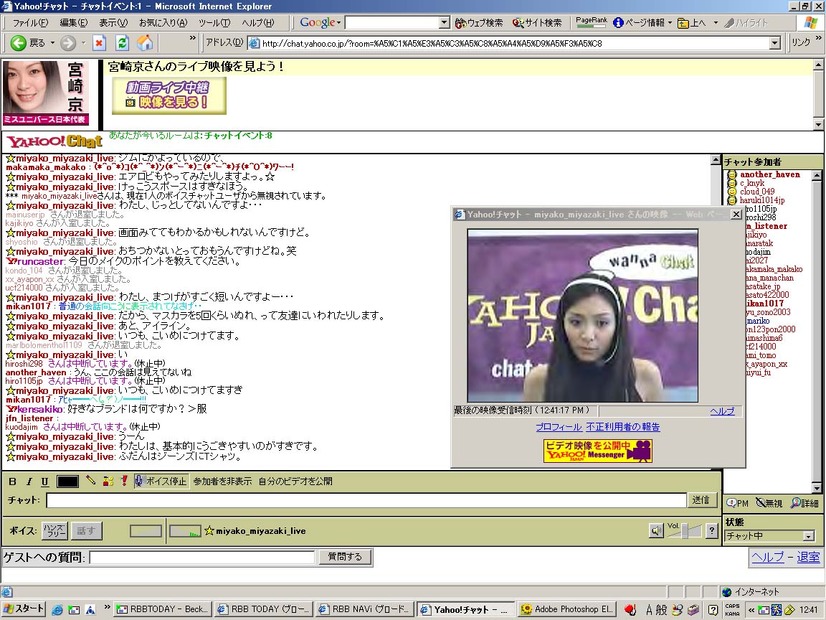The image size is (826, 620).
Task: Expand the 上へ Up button dropdown arrow
Action: click(x=715, y=23)
